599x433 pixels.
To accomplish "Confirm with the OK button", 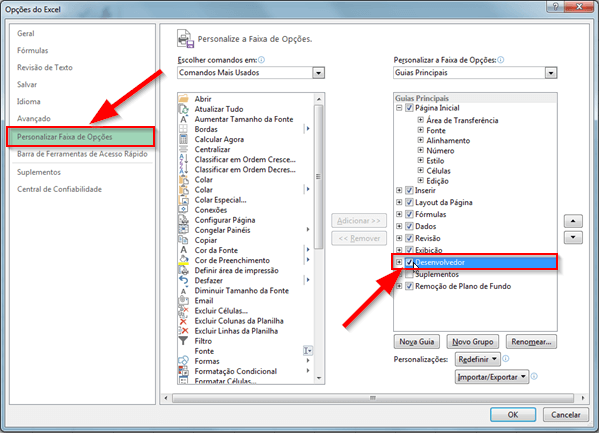I will (x=513, y=415).
